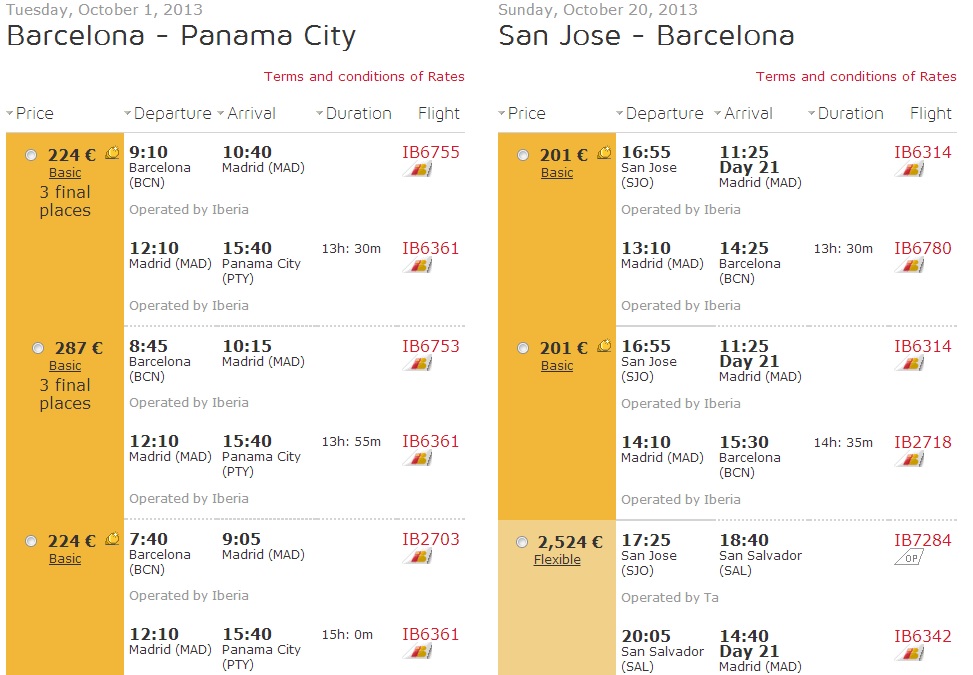Open Terms and conditions of Rates for Barcelona flights
The image size is (973, 675).
pos(364,76)
